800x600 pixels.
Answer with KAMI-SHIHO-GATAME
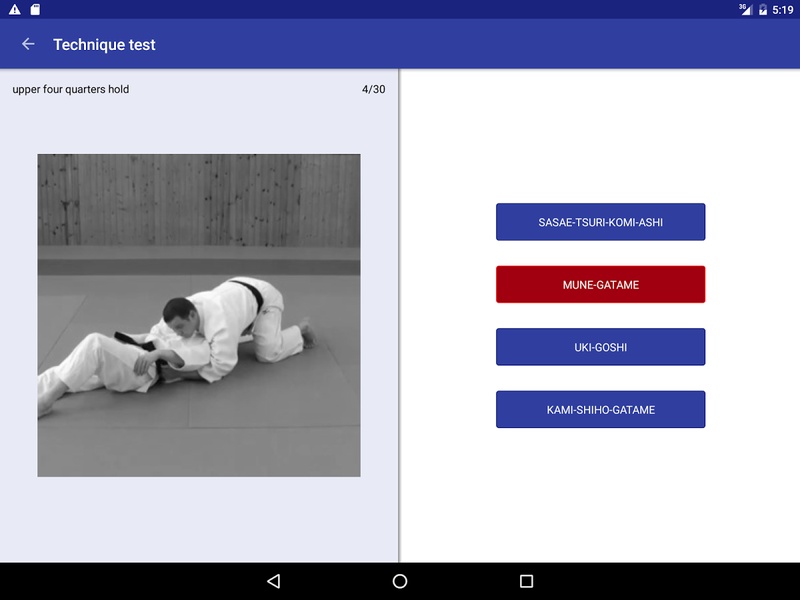click(x=601, y=410)
